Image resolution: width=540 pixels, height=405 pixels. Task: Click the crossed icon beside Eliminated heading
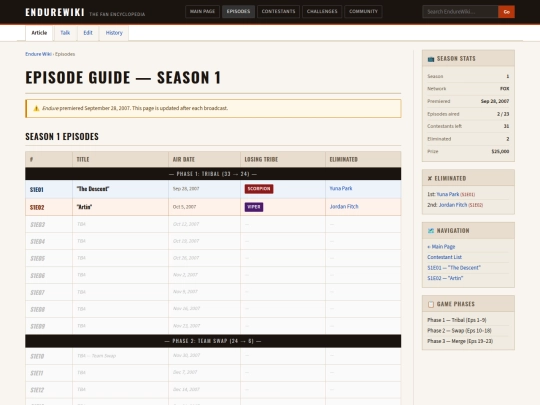tap(429, 178)
